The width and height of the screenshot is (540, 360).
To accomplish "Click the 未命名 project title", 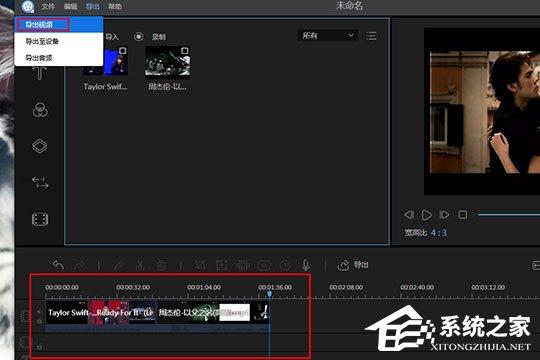I will (349, 6).
